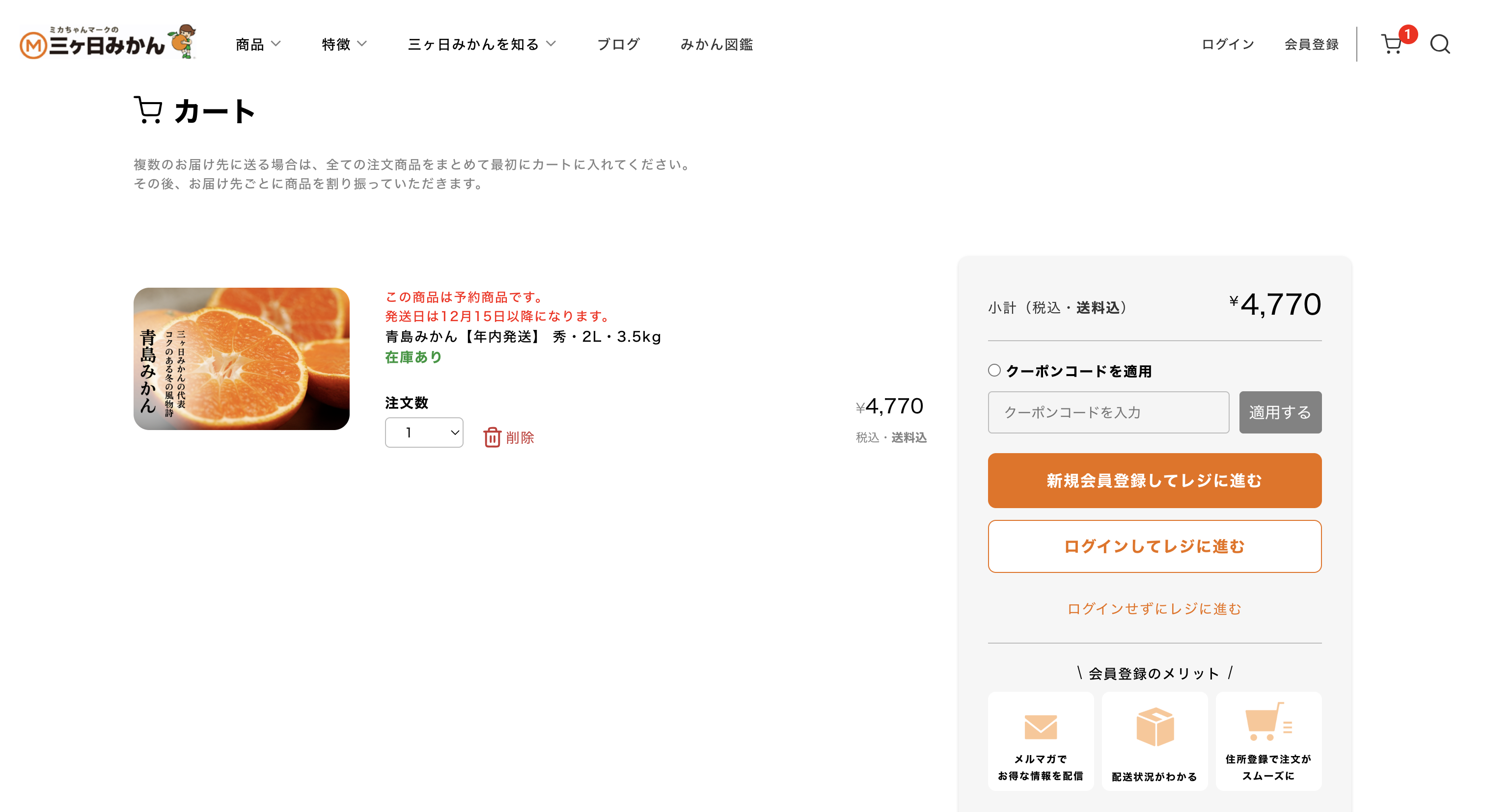Click the cart icon beside the カート heading
Image resolution: width=1485 pixels, height=812 pixels.
[x=148, y=109]
